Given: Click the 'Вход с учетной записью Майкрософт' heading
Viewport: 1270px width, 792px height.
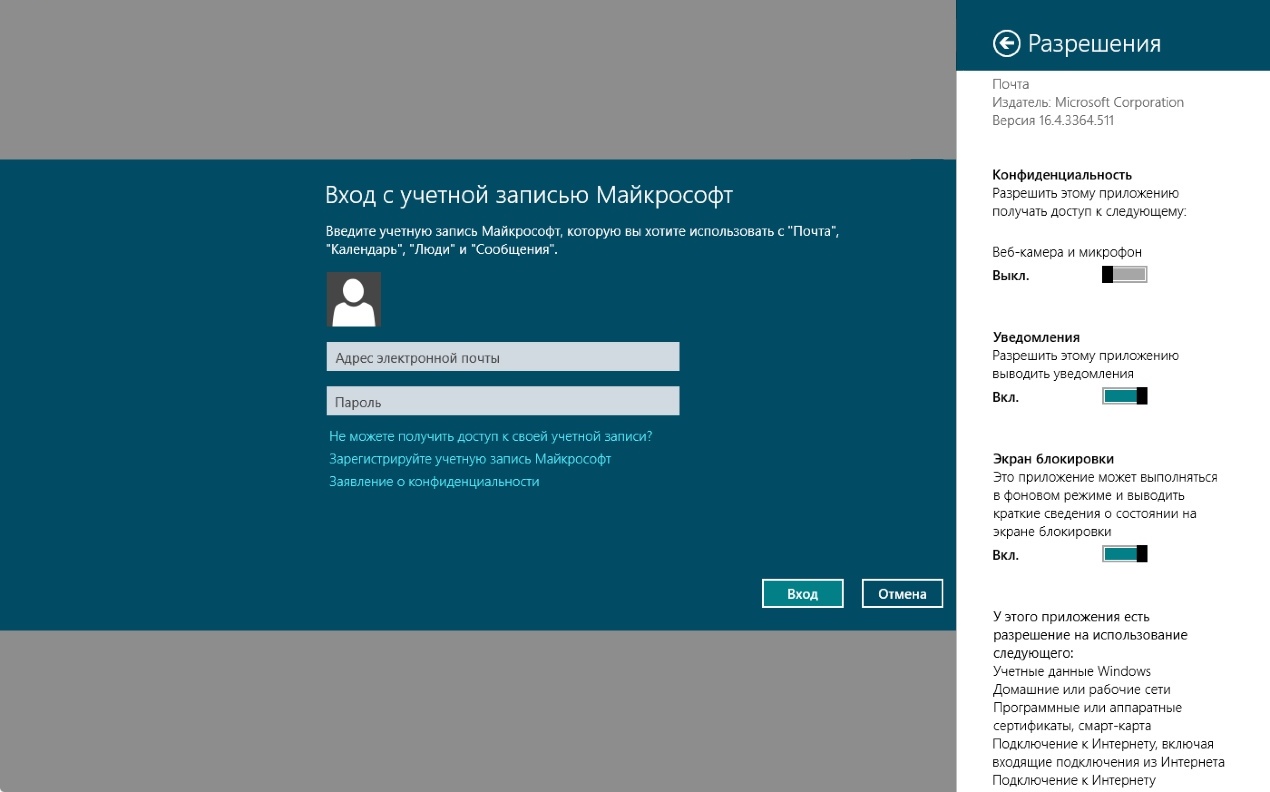Looking at the screenshot, I should 529,194.
